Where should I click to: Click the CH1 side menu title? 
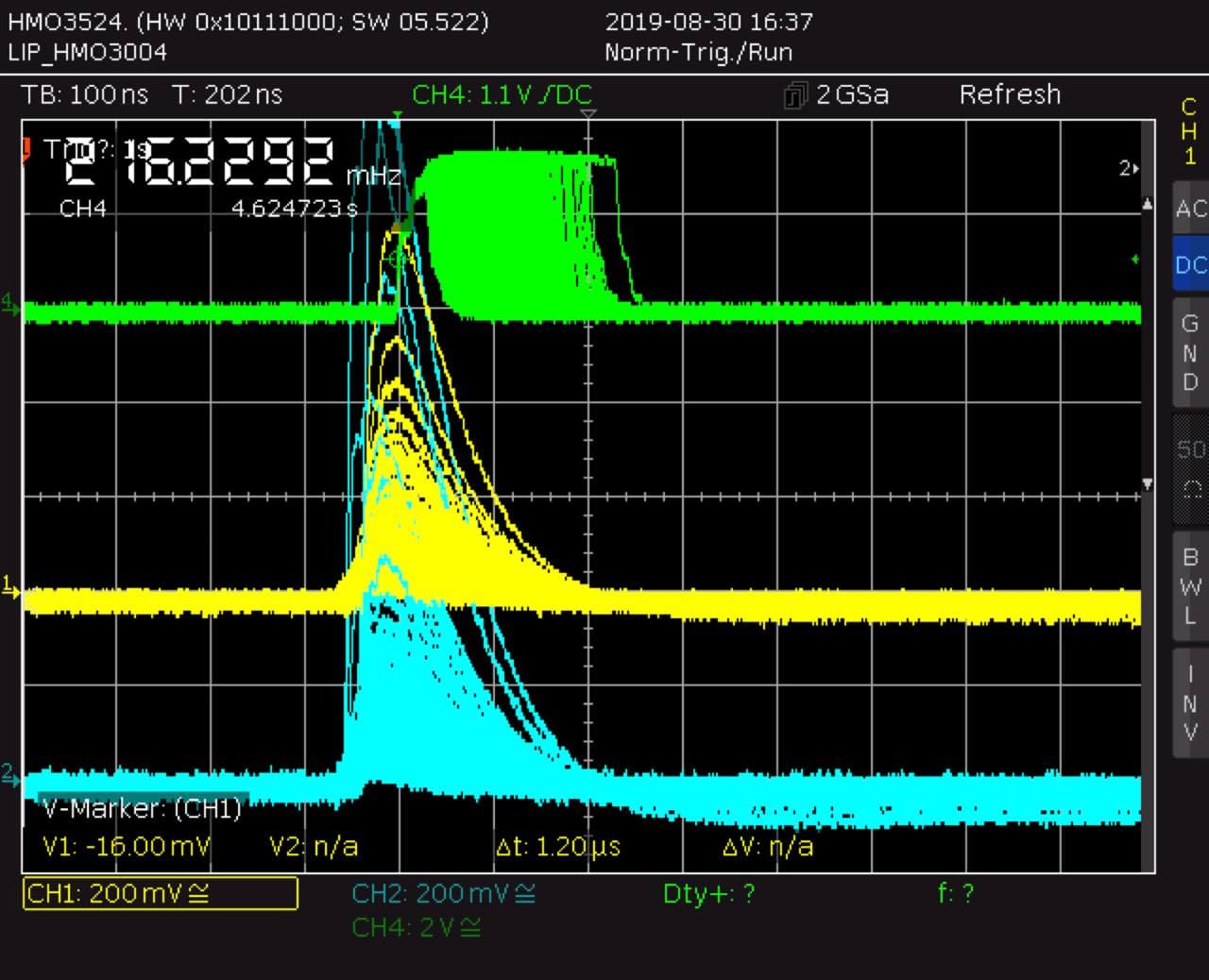[x=1189, y=131]
